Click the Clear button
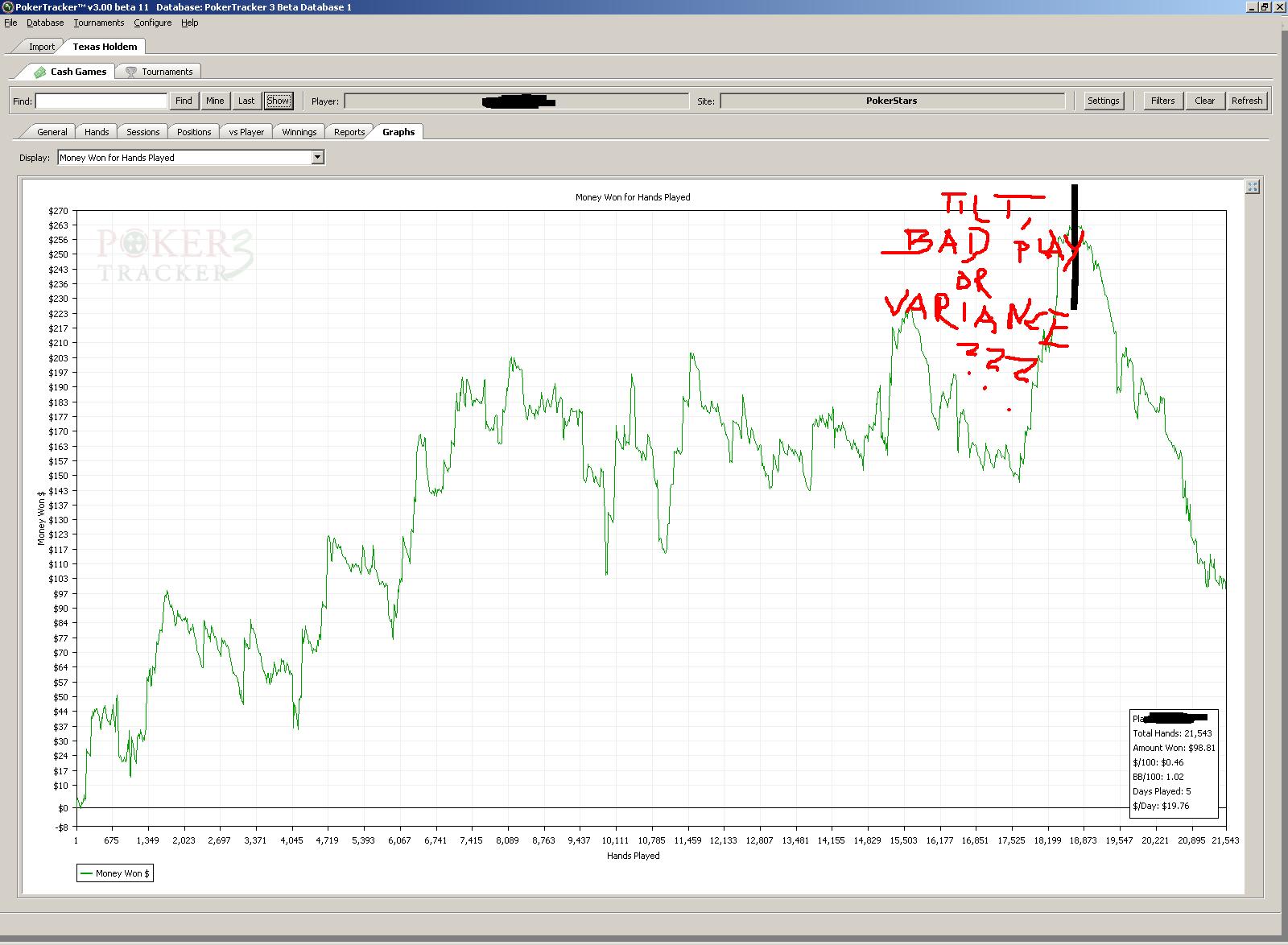The image size is (1288, 945). point(1204,101)
